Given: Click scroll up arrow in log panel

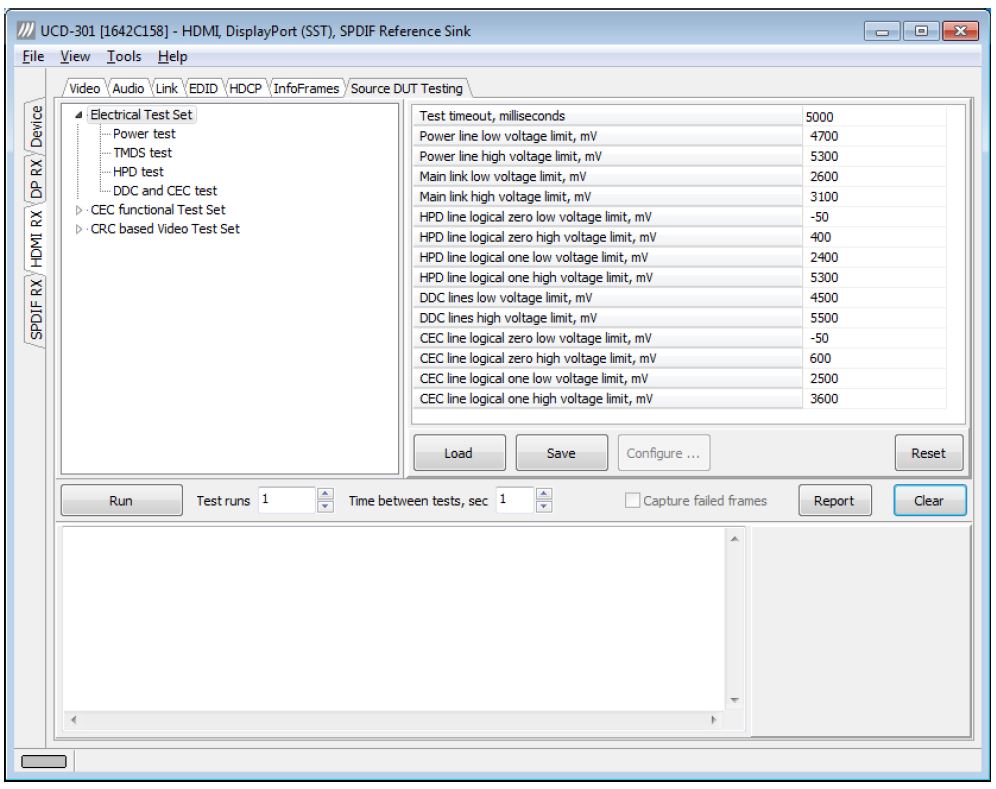Looking at the screenshot, I should 734,539.
